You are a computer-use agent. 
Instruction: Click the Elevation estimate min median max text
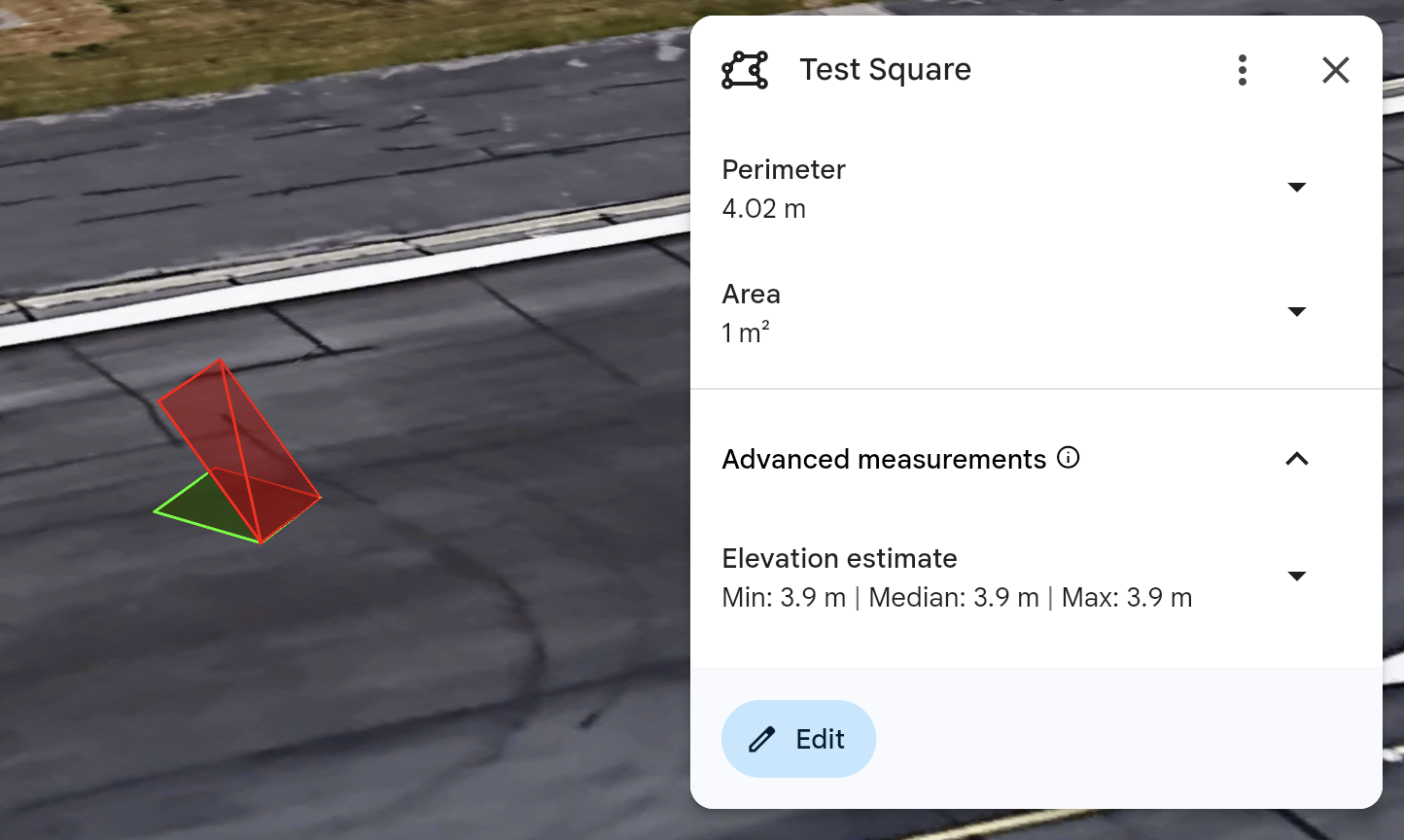(x=957, y=598)
